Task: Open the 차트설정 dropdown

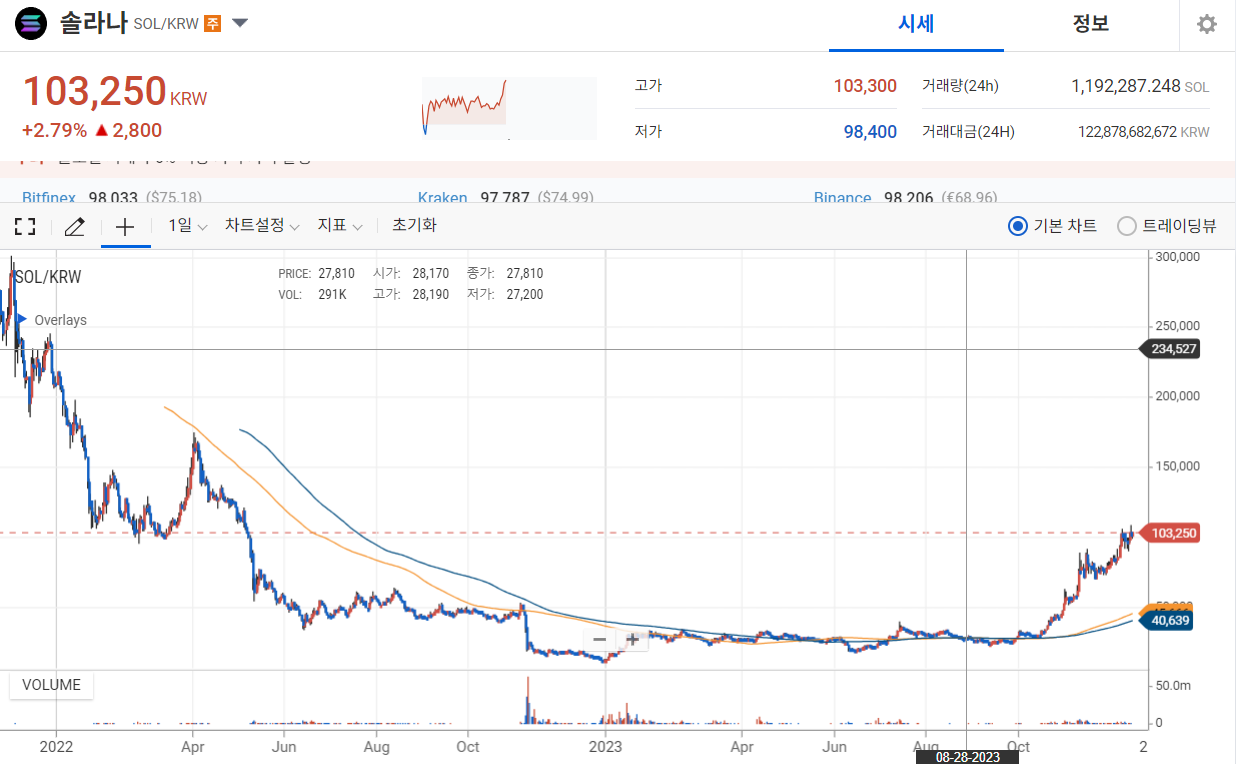Action: click(262, 226)
